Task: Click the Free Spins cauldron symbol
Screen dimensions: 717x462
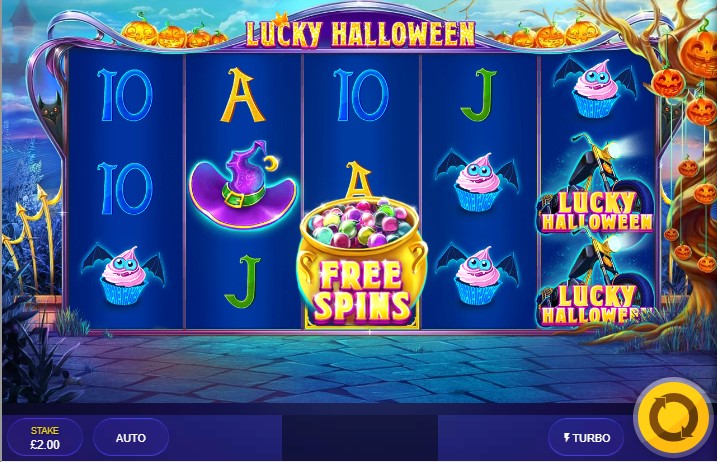Action: 362,263
